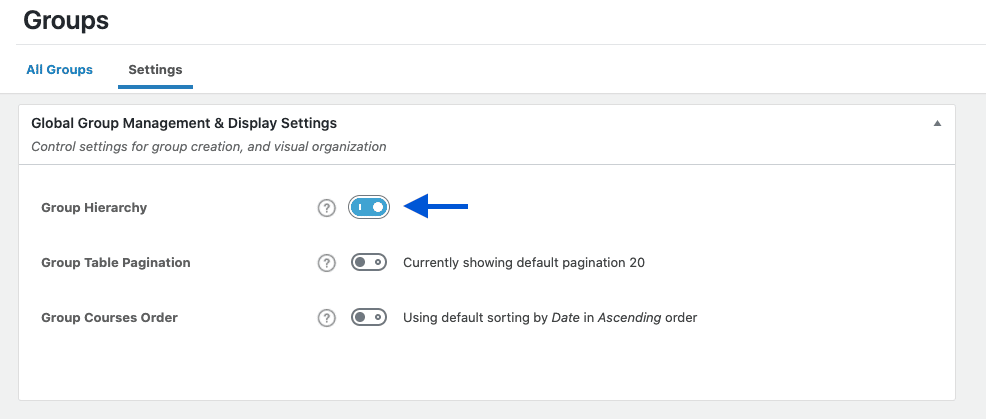986x419 pixels.
Task: Enable the Group Courses Order toggle
Action: [369, 317]
